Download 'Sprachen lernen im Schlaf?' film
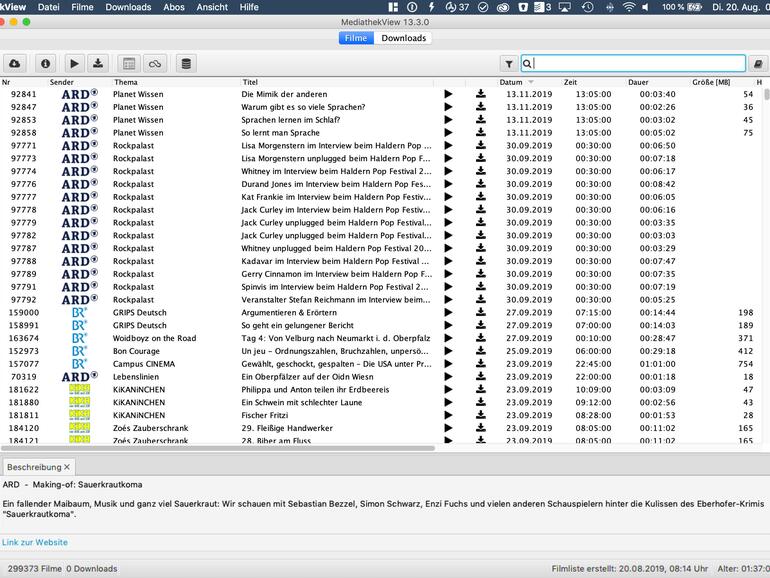Image resolution: width=770 pixels, height=578 pixels. [x=481, y=119]
